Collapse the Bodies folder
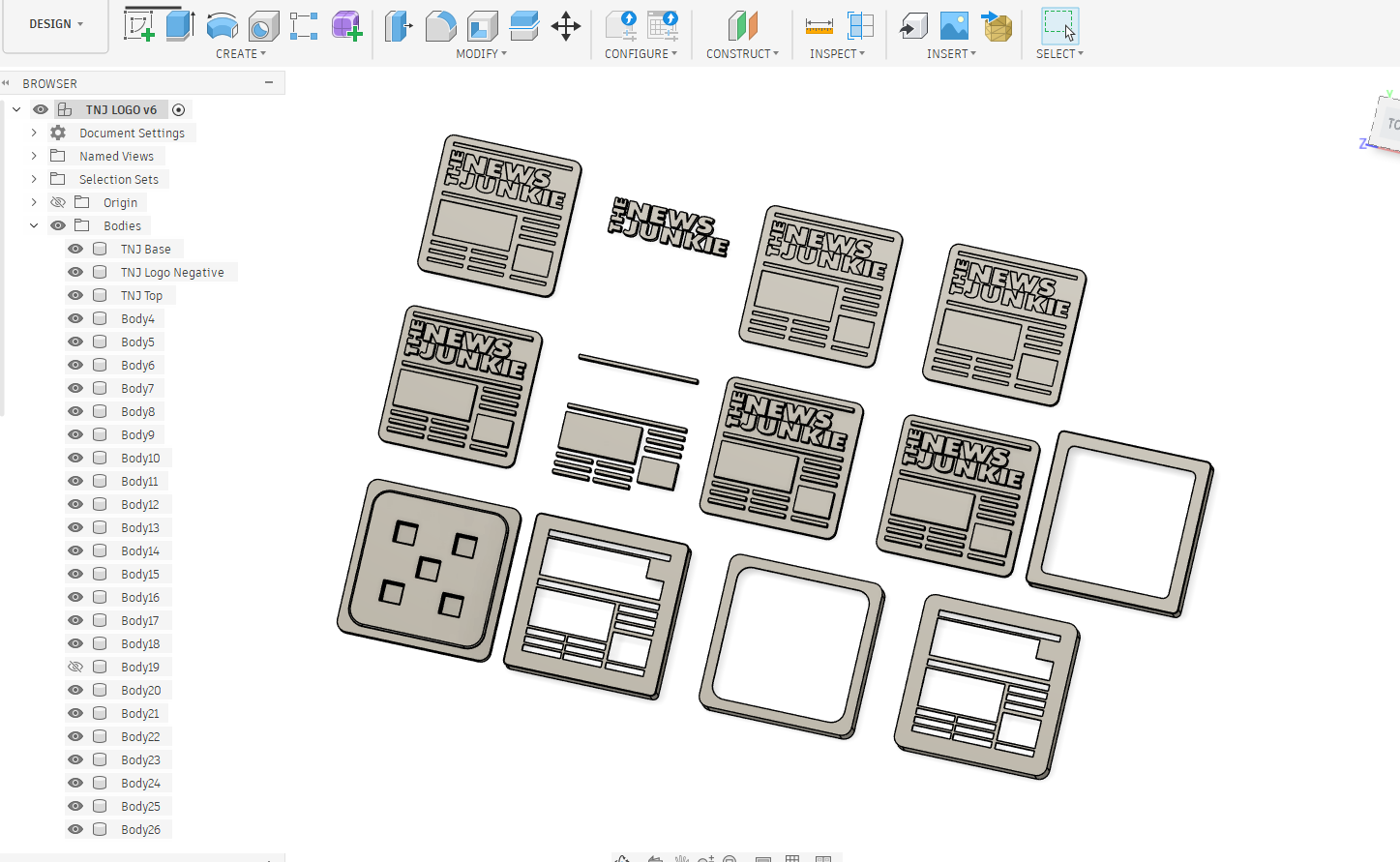1400x862 pixels. (x=34, y=225)
